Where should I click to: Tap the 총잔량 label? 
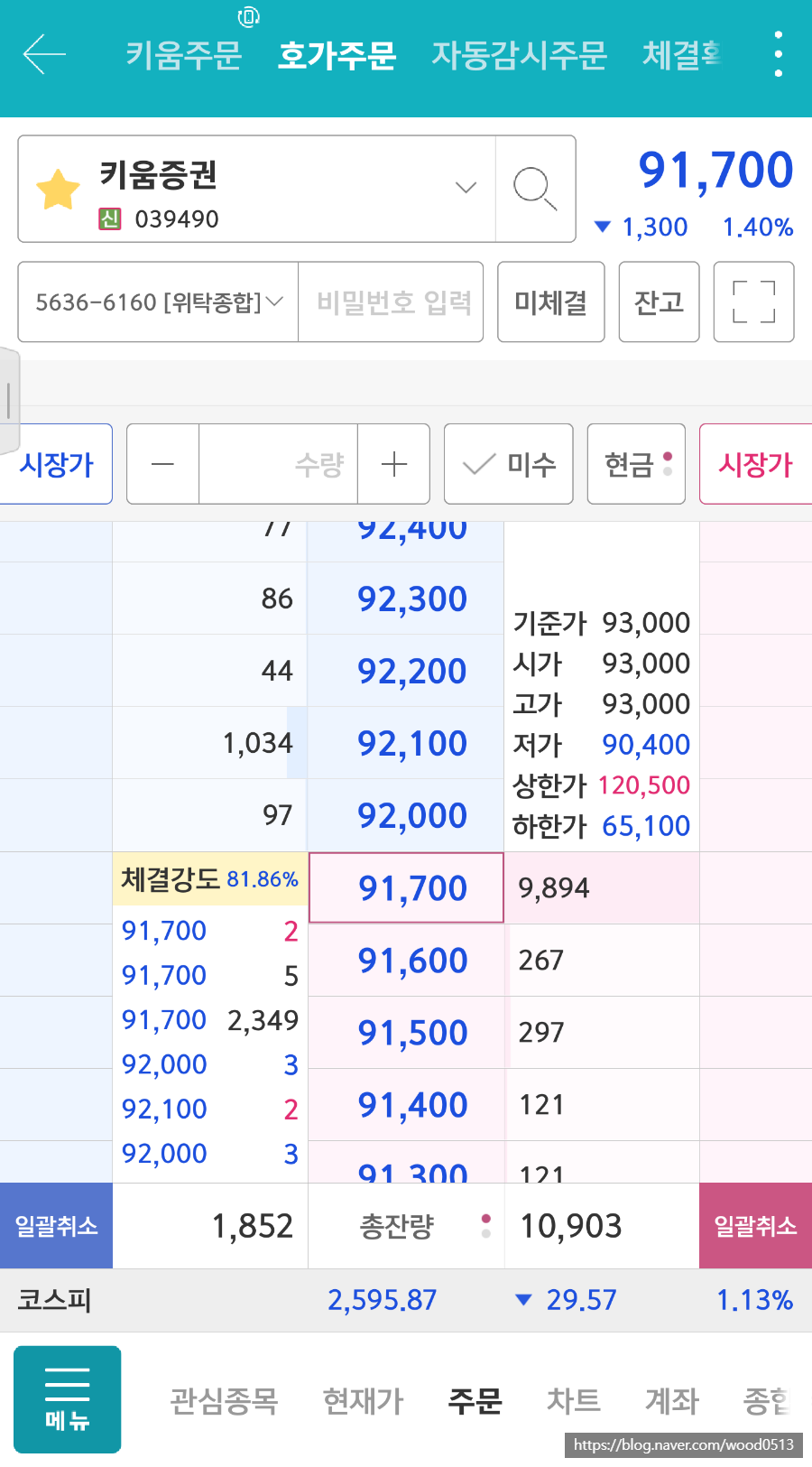tap(397, 1226)
